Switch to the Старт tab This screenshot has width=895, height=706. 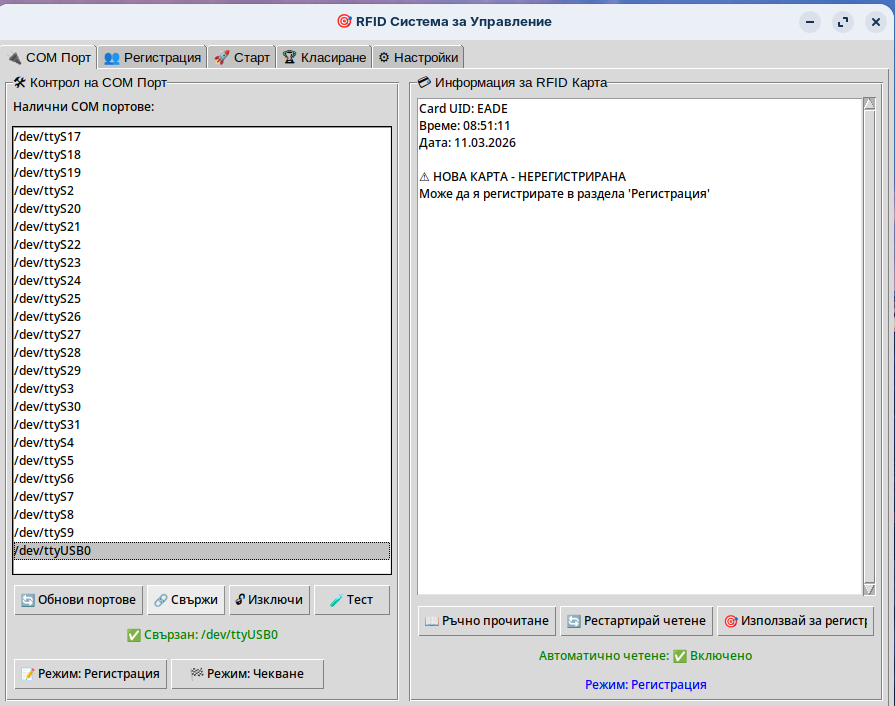click(x=241, y=58)
